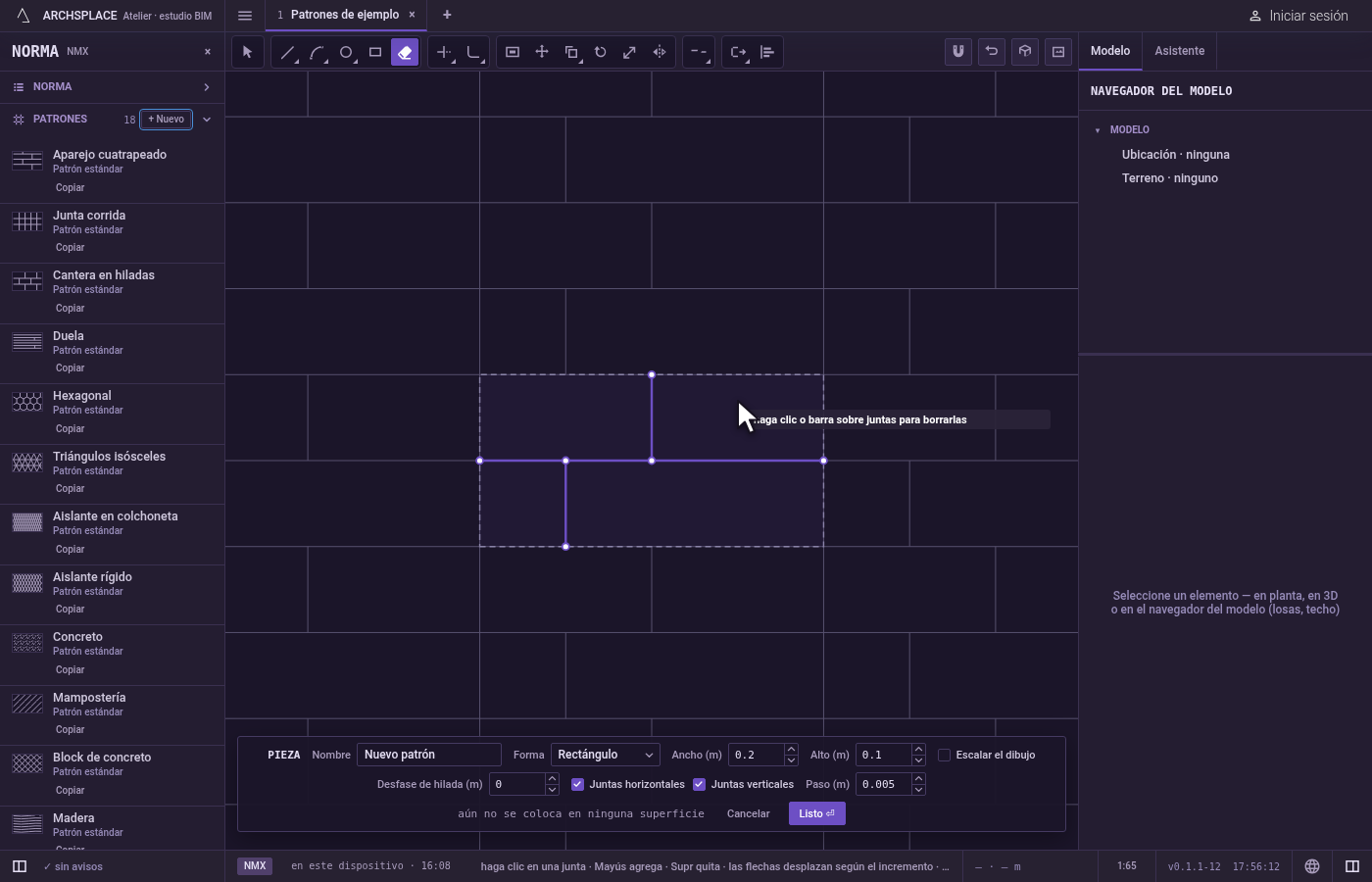The height and width of the screenshot is (882, 1372).
Task: Click Copiar under Hexagonal pattern
Action: click(70, 428)
